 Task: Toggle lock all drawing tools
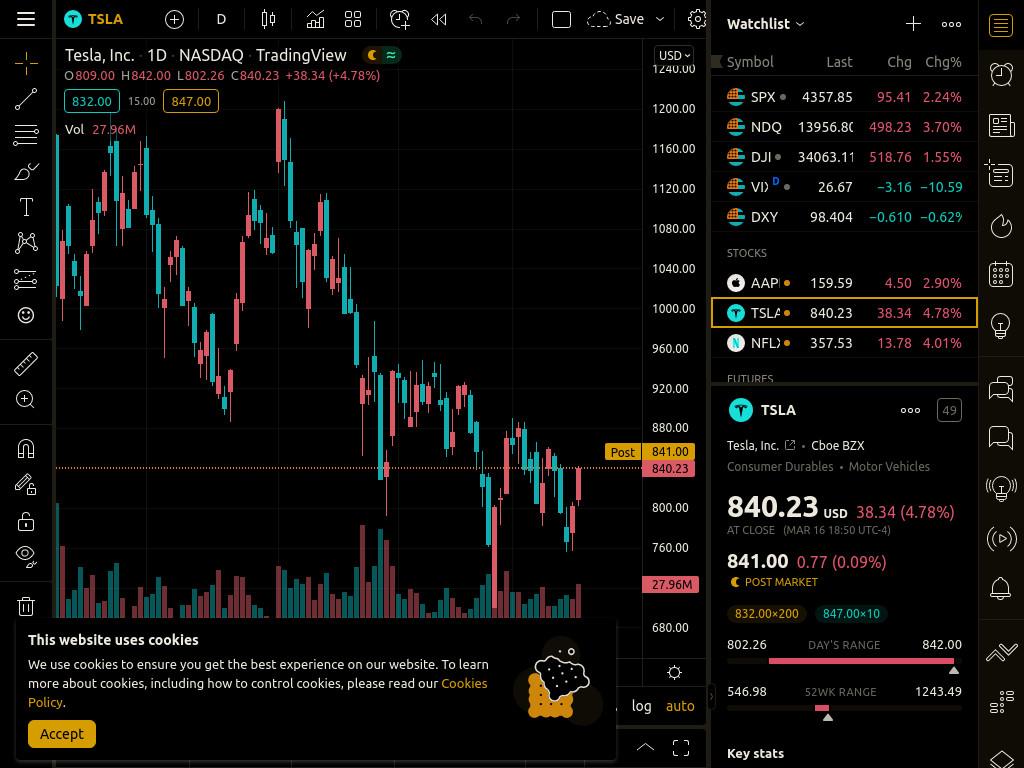coord(26,521)
